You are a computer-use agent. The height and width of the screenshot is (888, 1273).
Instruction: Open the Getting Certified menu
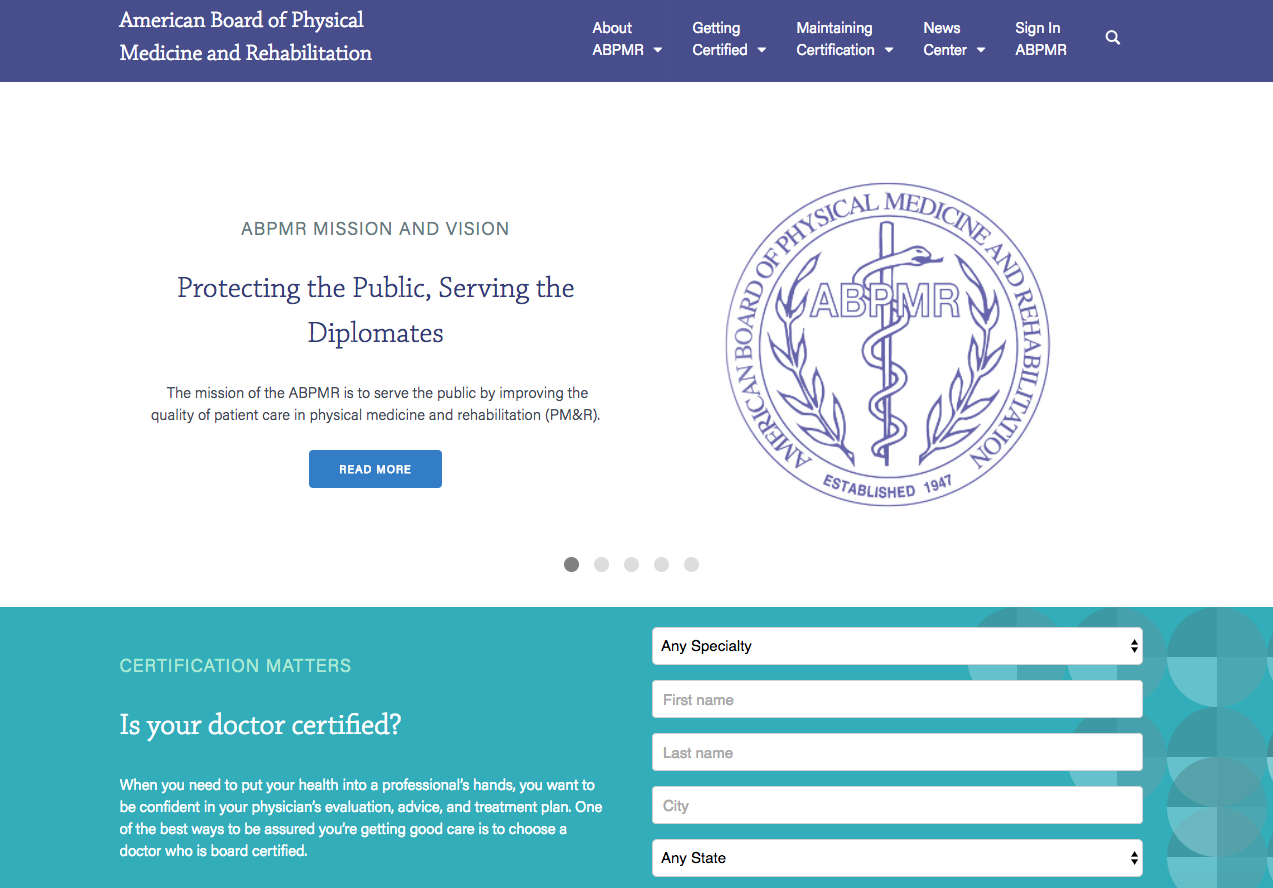pos(729,39)
